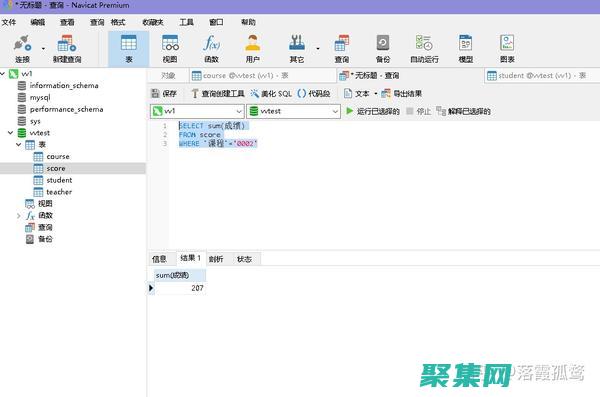This screenshot has height=397, width=600.
Task: Click the sum(成绩) result column header
Action: 180,275
